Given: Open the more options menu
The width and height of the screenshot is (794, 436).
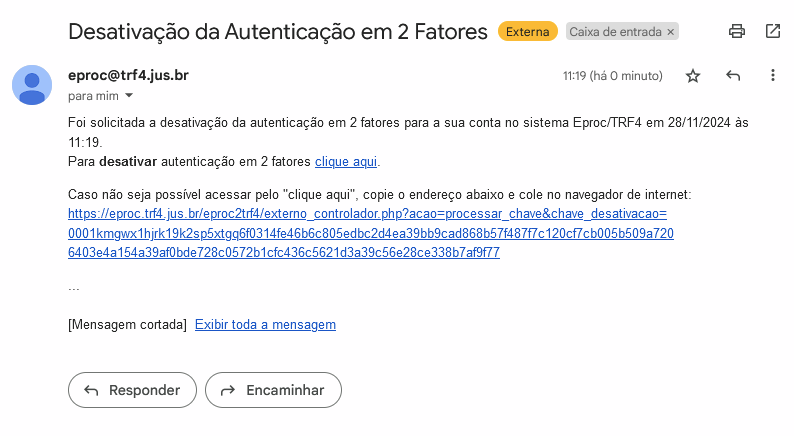Looking at the screenshot, I should (x=772, y=76).
